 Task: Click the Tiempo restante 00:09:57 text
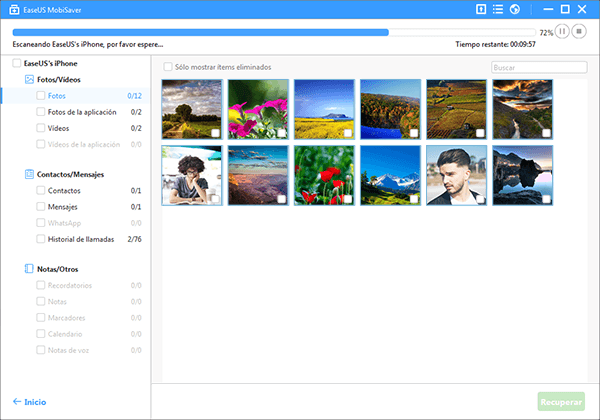495,44
